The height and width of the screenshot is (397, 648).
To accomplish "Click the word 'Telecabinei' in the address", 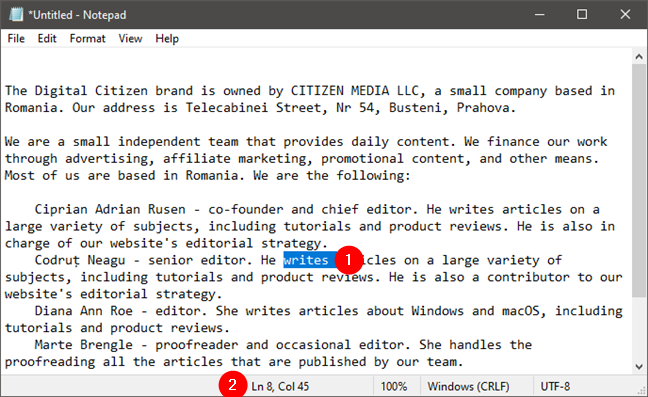I will click(226, 108).
